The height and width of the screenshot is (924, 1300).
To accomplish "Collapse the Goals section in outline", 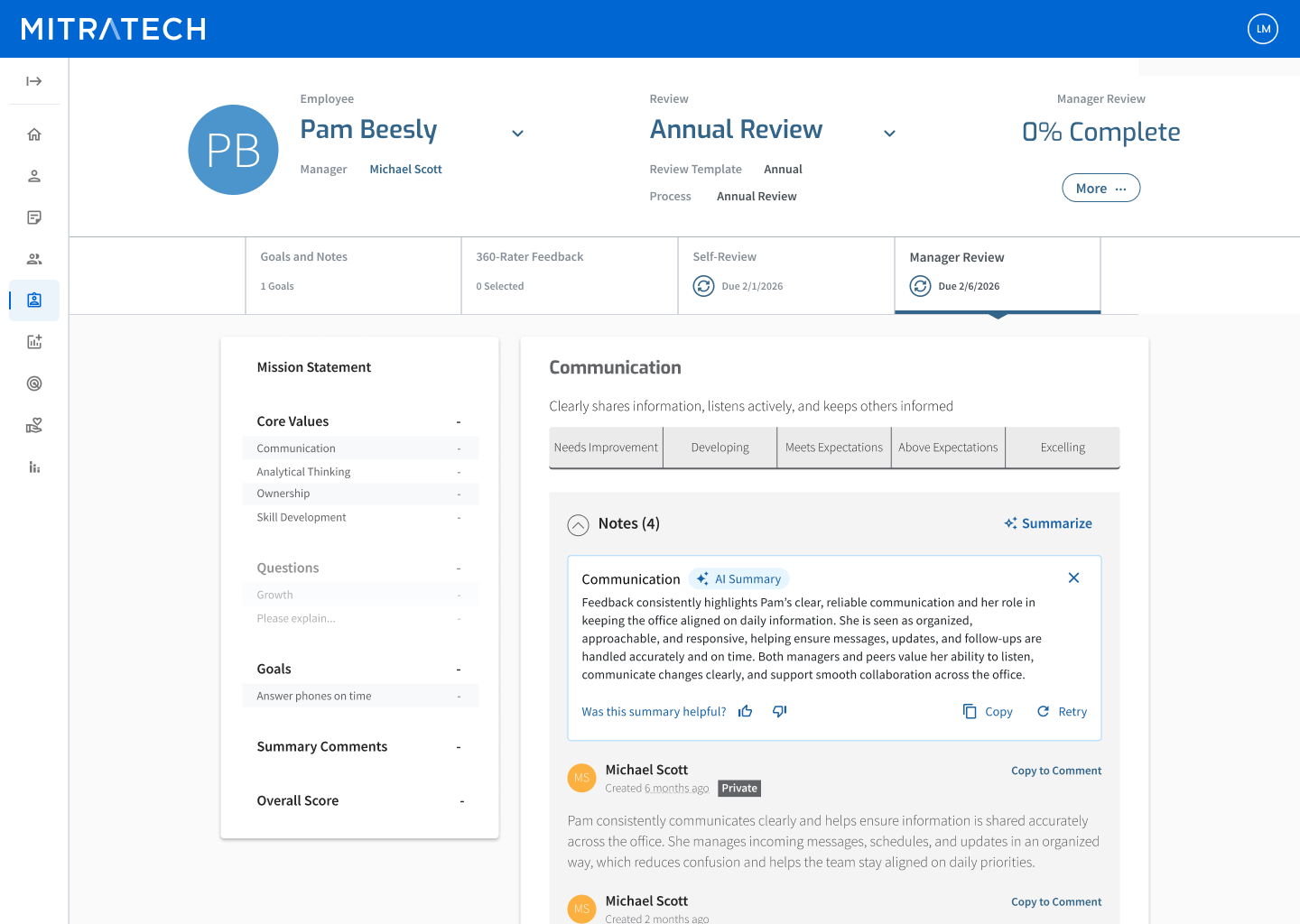I will (x=459, y=669).
